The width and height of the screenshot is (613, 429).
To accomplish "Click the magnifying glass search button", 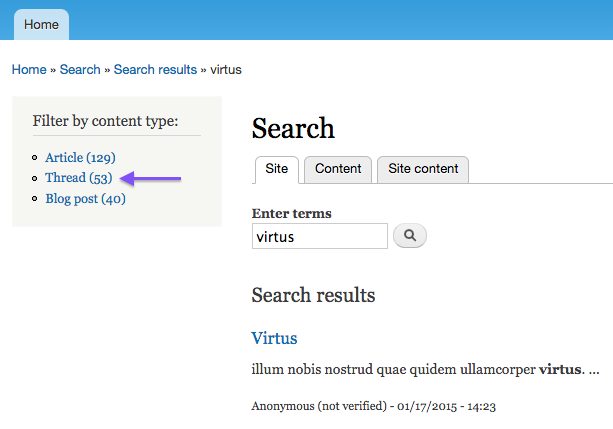I will 410,235.
